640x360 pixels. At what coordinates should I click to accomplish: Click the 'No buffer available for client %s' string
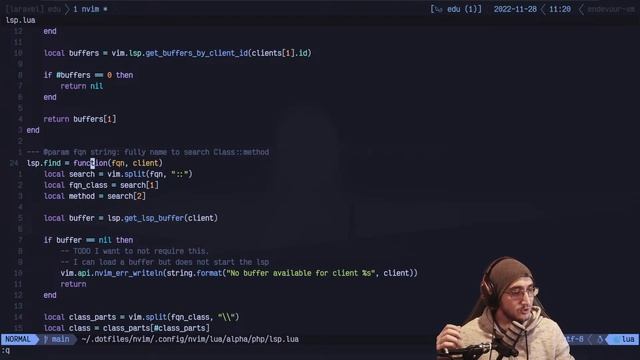point(300,273)
